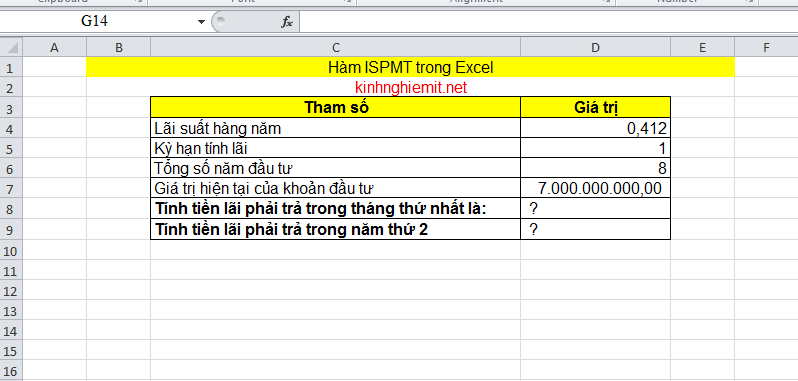Select the 7.000.000.000,00 cell

click(595, 189)
